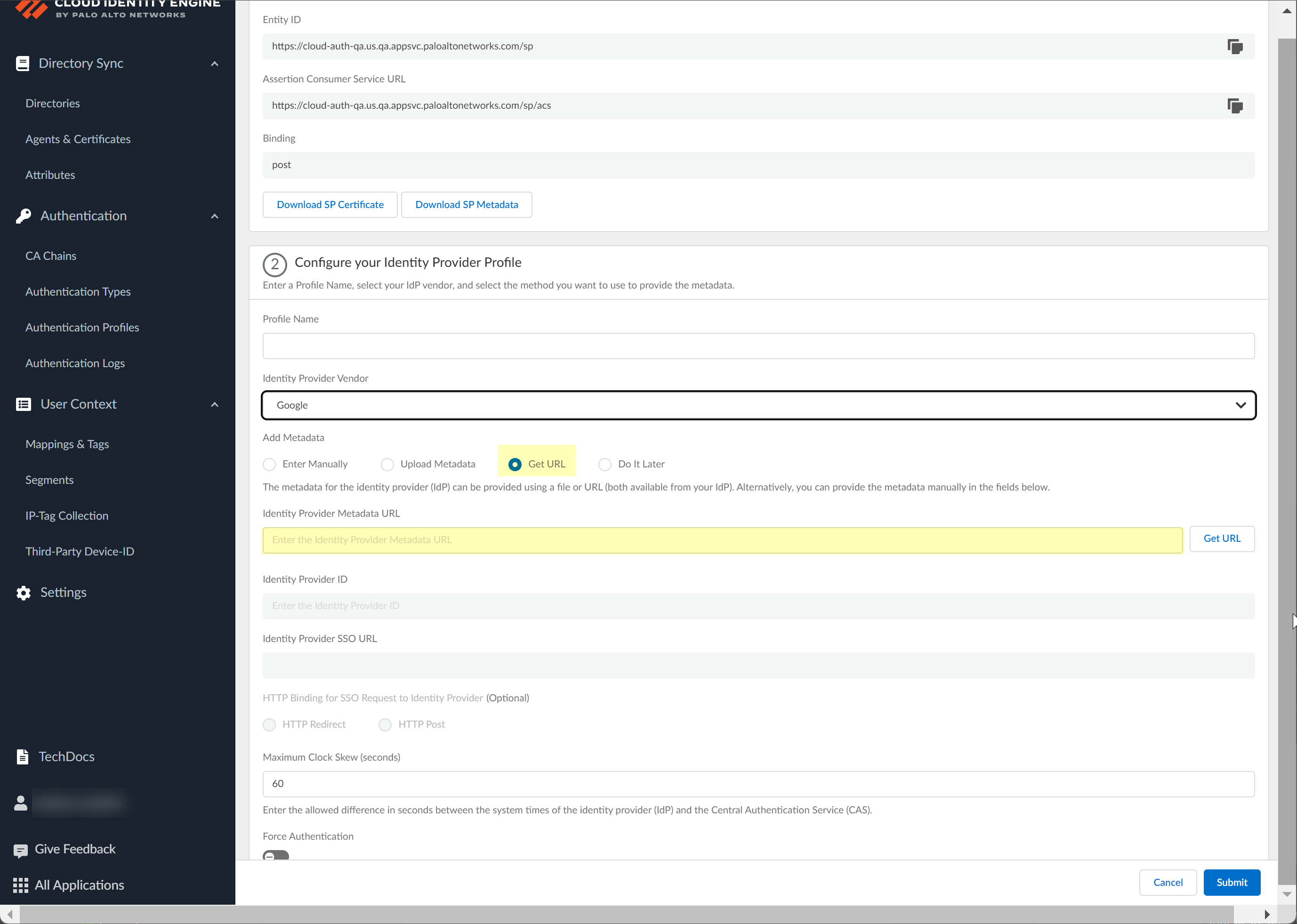Viewport: 1297px width, 924px height.
Task: Submit the Identity Provider Profile form
Action: pos(1231,882)
